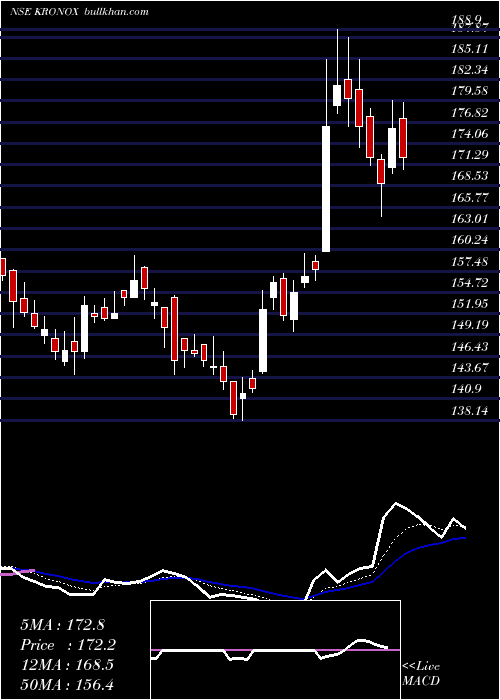
Task: Select the 165.77 price axis label
Action: pyautogui.click(x=470, y=197)
